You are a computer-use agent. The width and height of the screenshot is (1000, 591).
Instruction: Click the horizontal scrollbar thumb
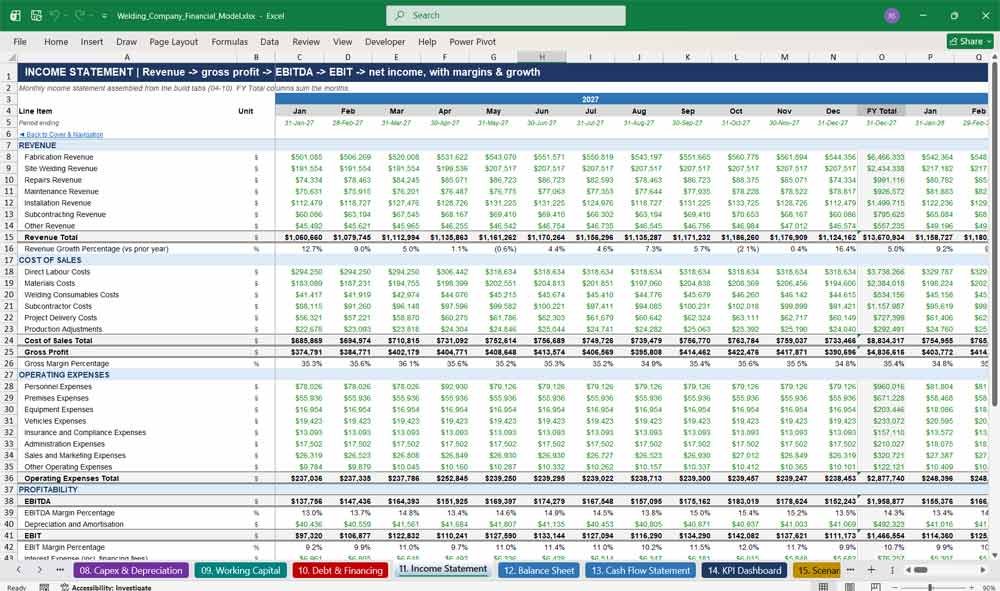coord(920,570)
